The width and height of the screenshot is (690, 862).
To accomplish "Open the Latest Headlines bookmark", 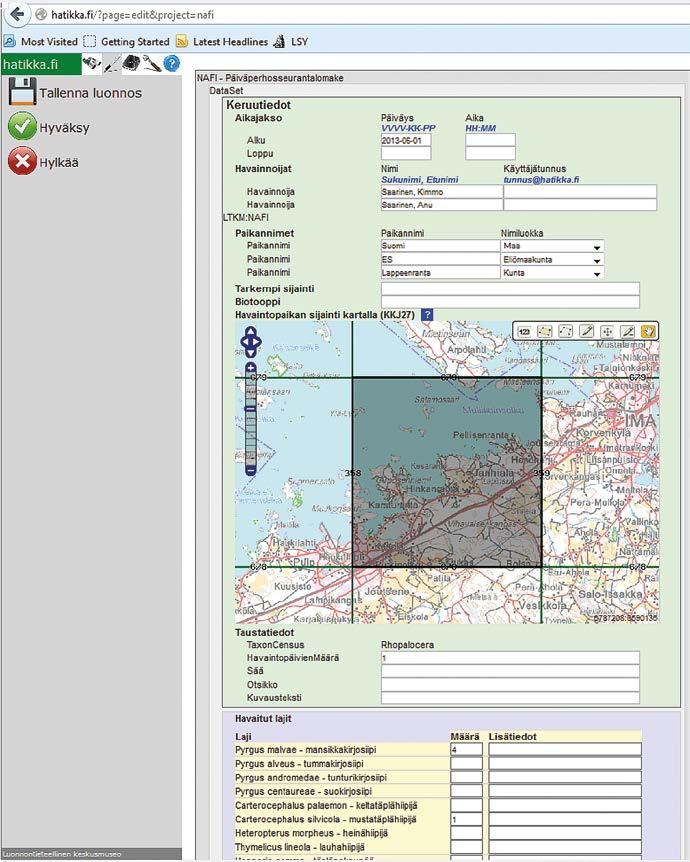I will point(222,42).
